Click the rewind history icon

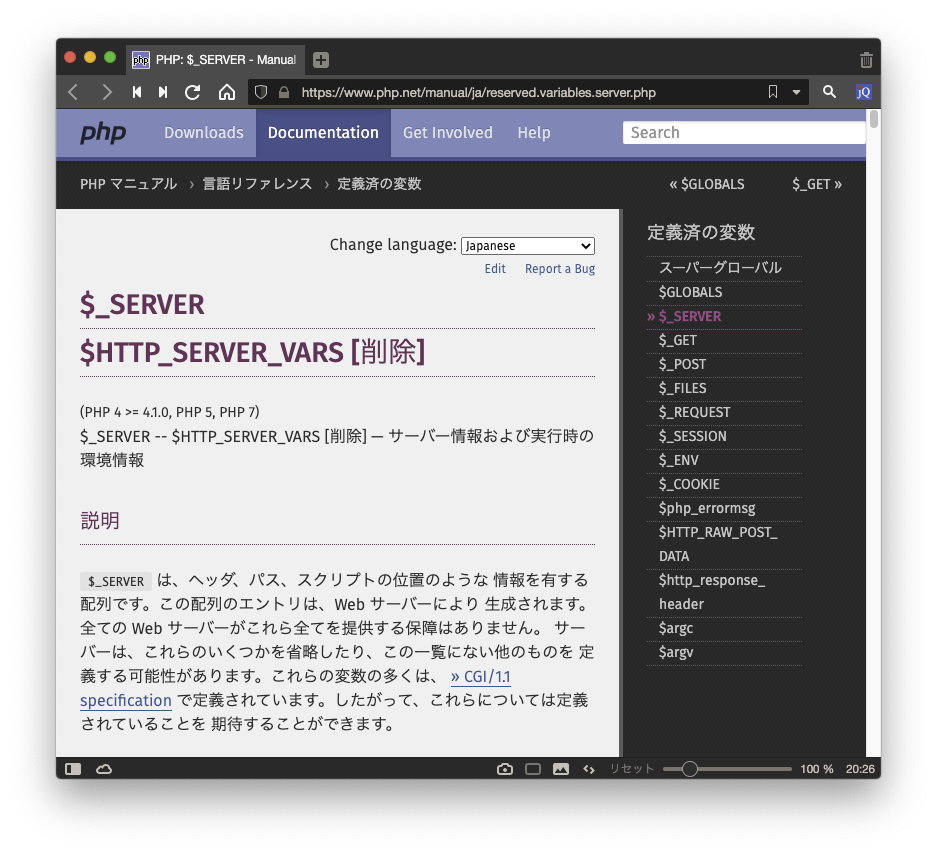pos(137,92)
